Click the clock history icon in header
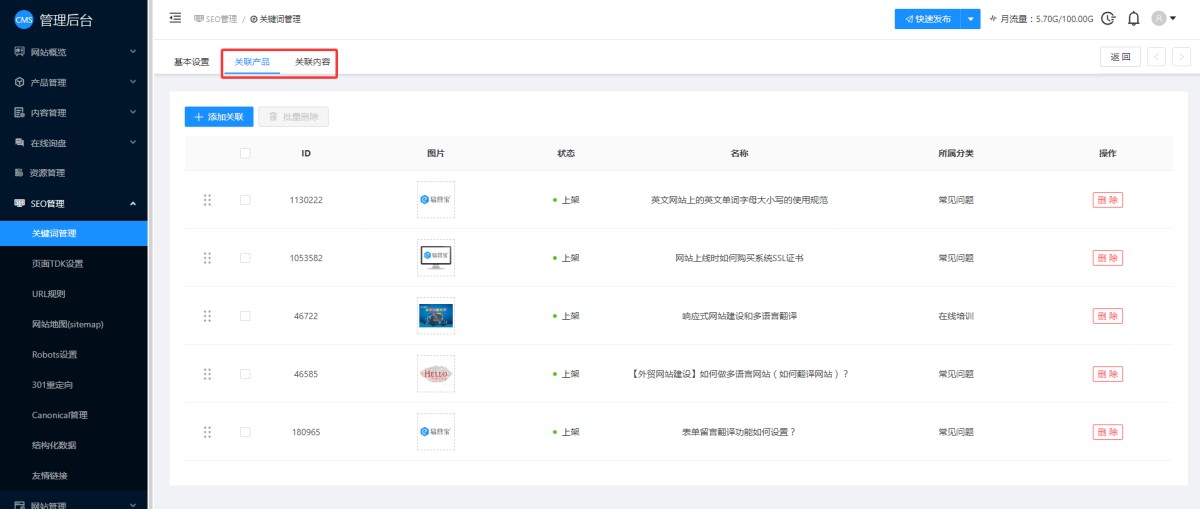The width and height of the screenshot is (1200, 509). (1108, 18)
